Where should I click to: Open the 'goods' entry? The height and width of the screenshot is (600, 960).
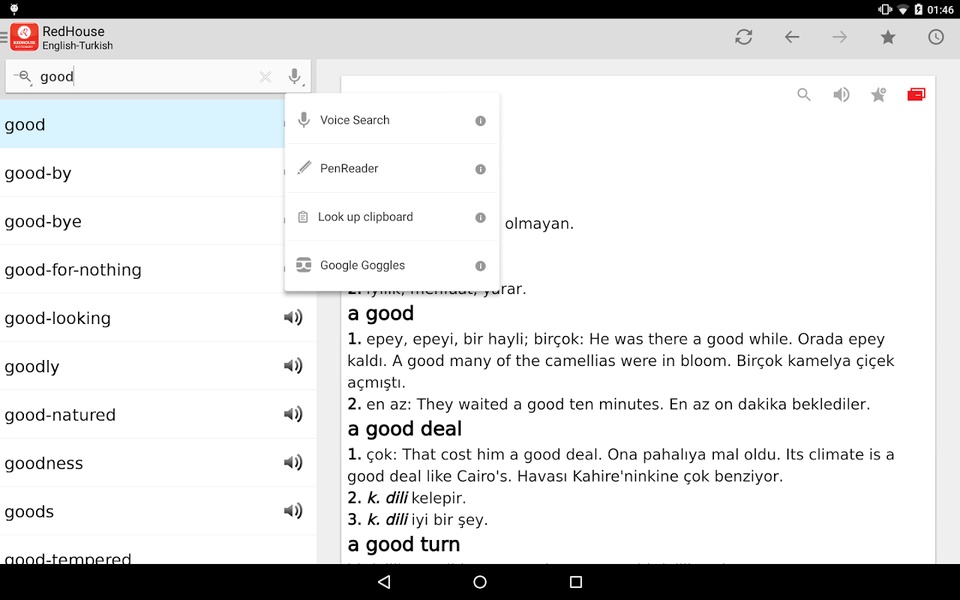[x=158, y=511]
